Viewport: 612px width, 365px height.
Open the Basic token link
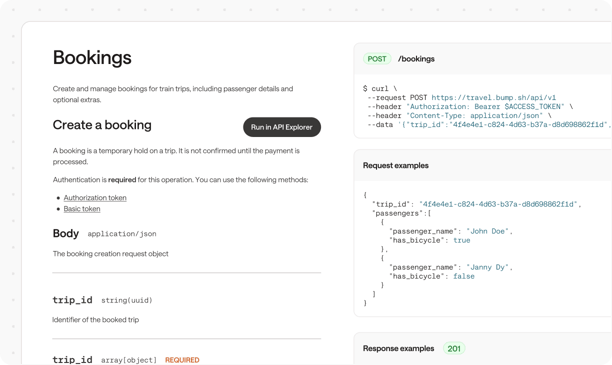pos(82,209)
